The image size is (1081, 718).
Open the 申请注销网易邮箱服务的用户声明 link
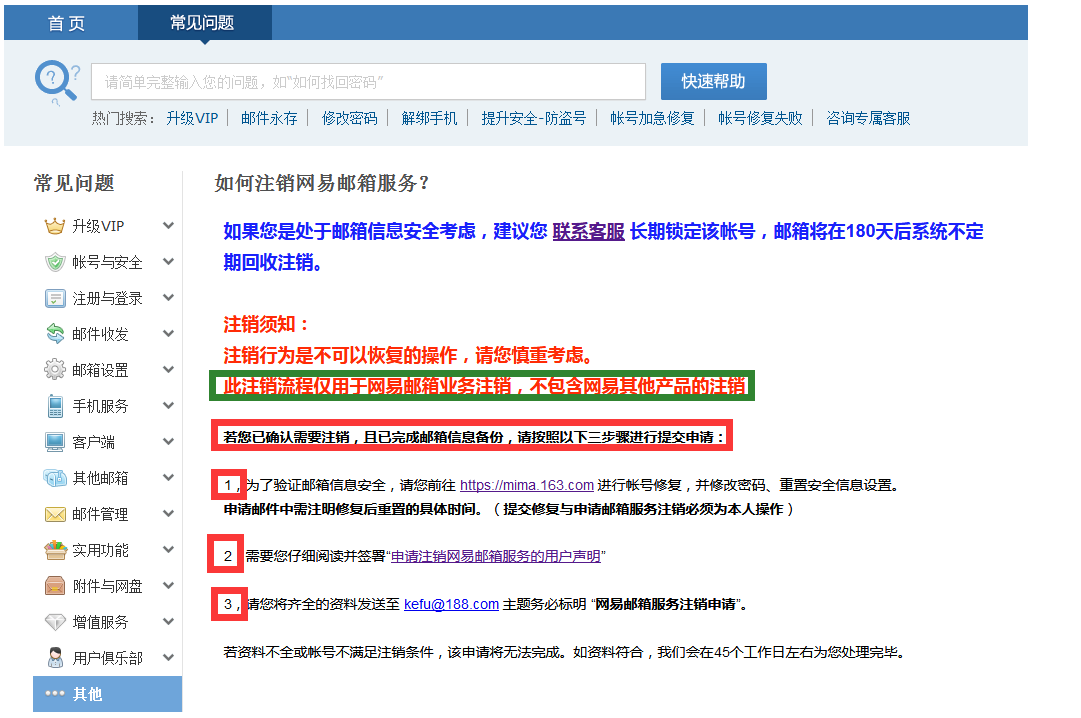pos(496,556)
